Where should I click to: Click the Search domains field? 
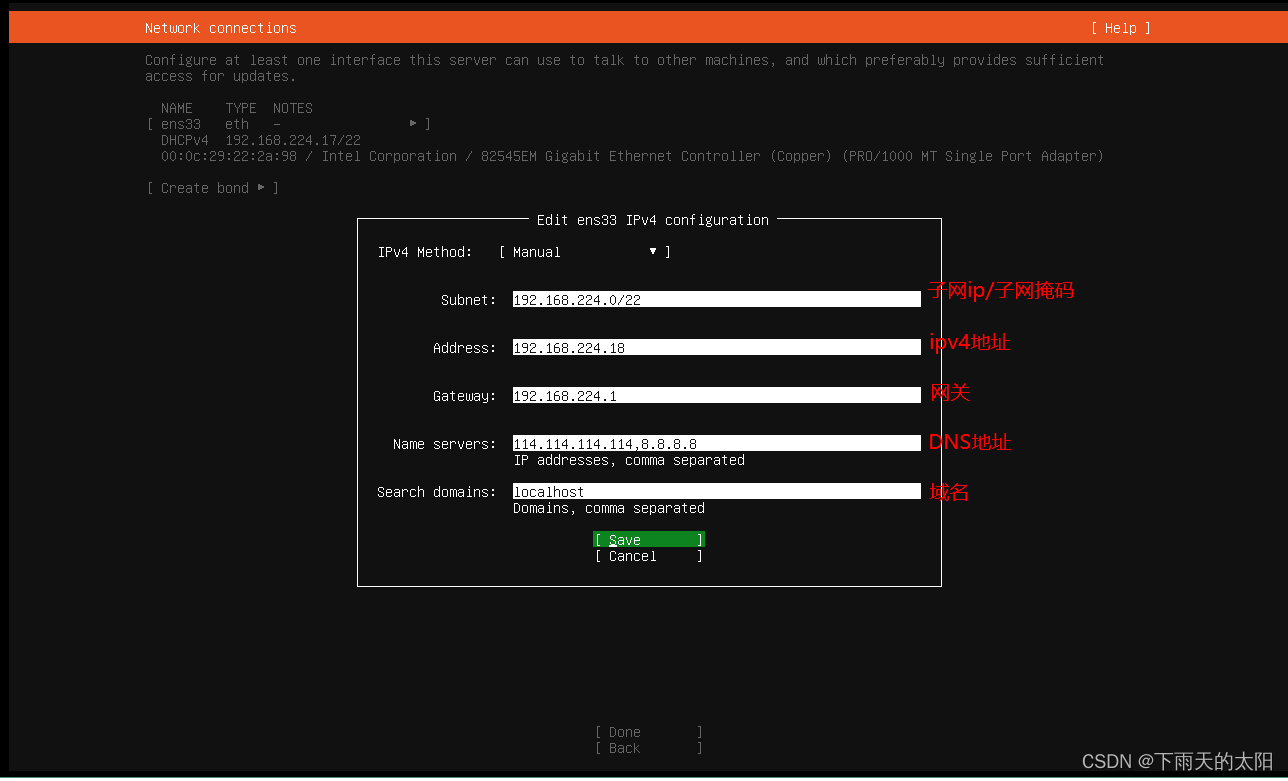[x=715, y=491]
